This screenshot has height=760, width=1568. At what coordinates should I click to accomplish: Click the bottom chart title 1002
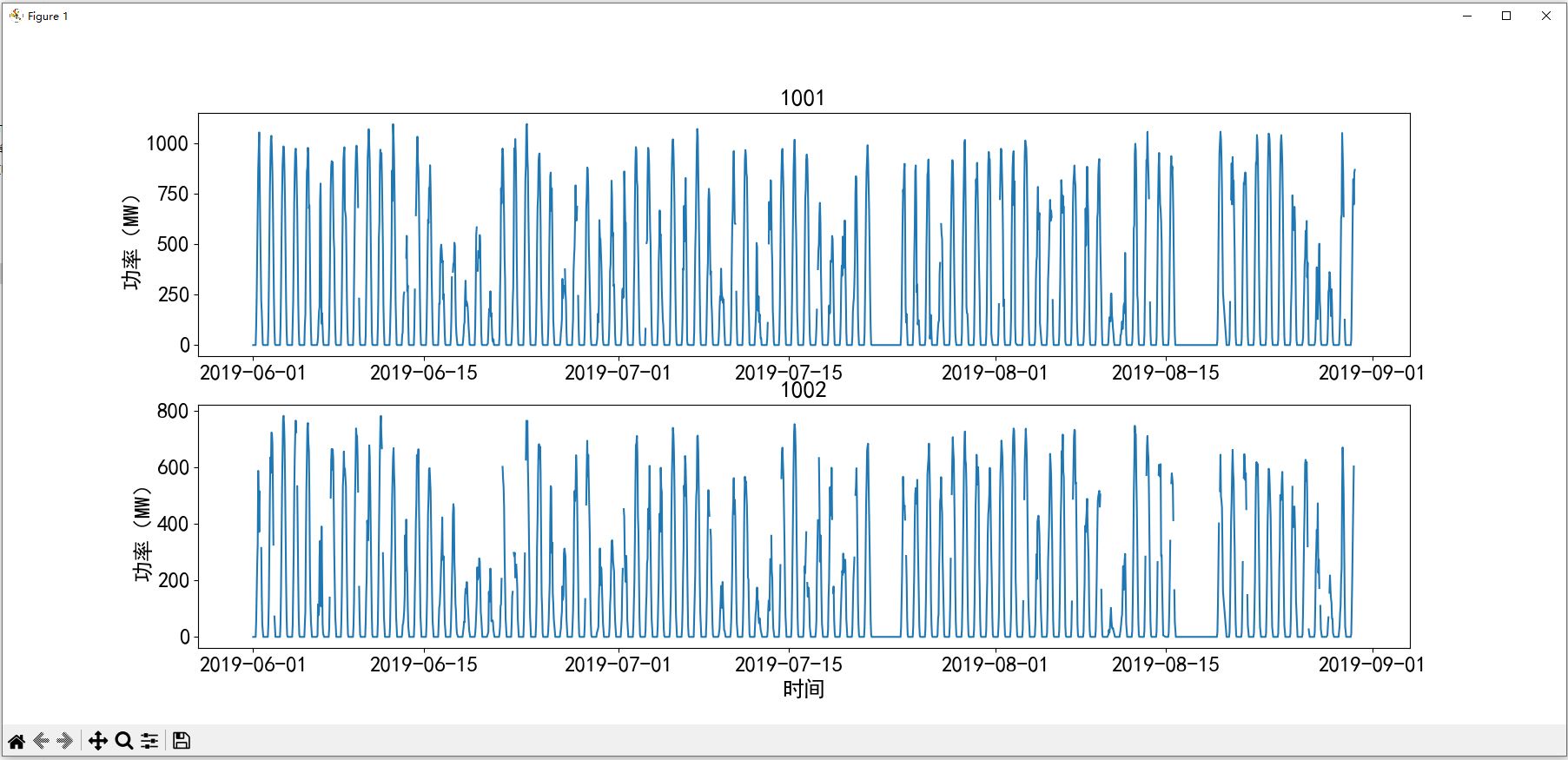click(803, 390)
